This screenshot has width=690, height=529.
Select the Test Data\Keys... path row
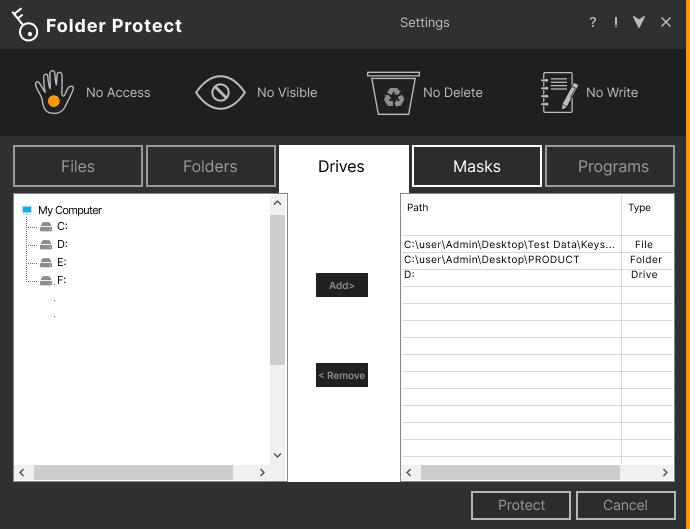coord(511,244)
